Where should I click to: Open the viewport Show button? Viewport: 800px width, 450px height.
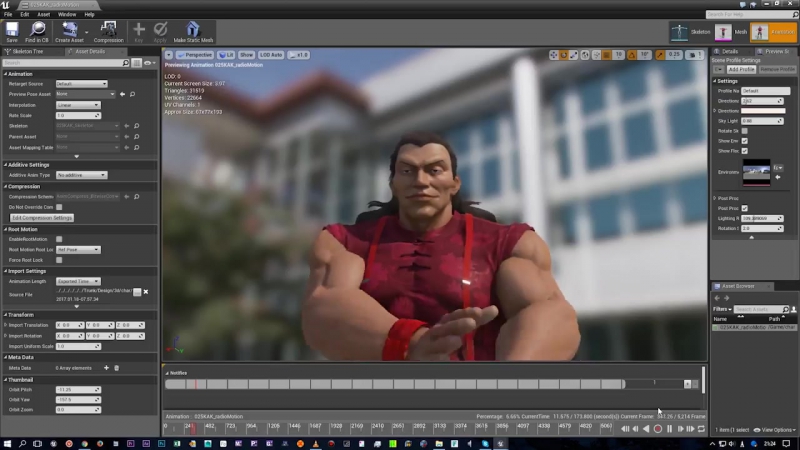click(x=246, y=55)
